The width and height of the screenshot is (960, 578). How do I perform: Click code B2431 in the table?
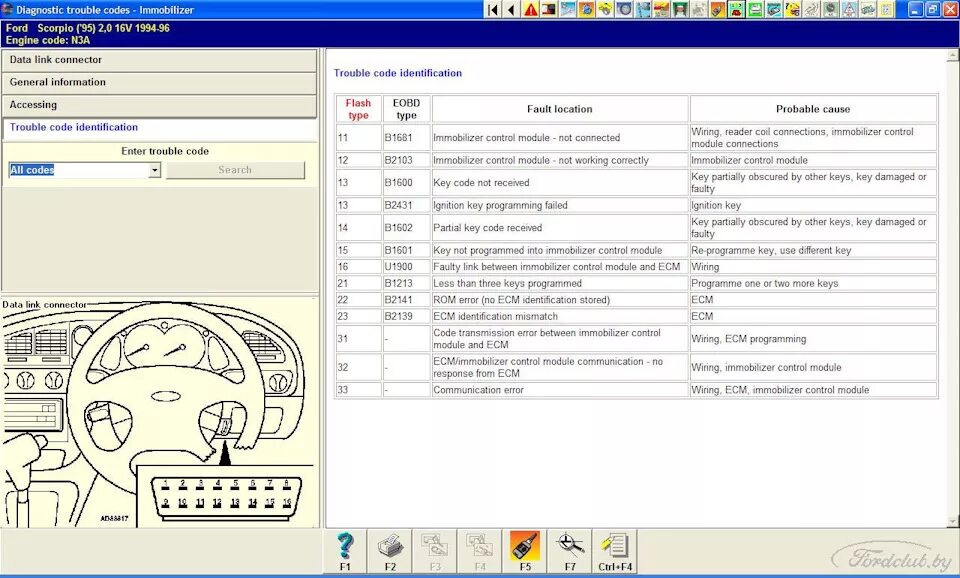[x=399, y=205]
